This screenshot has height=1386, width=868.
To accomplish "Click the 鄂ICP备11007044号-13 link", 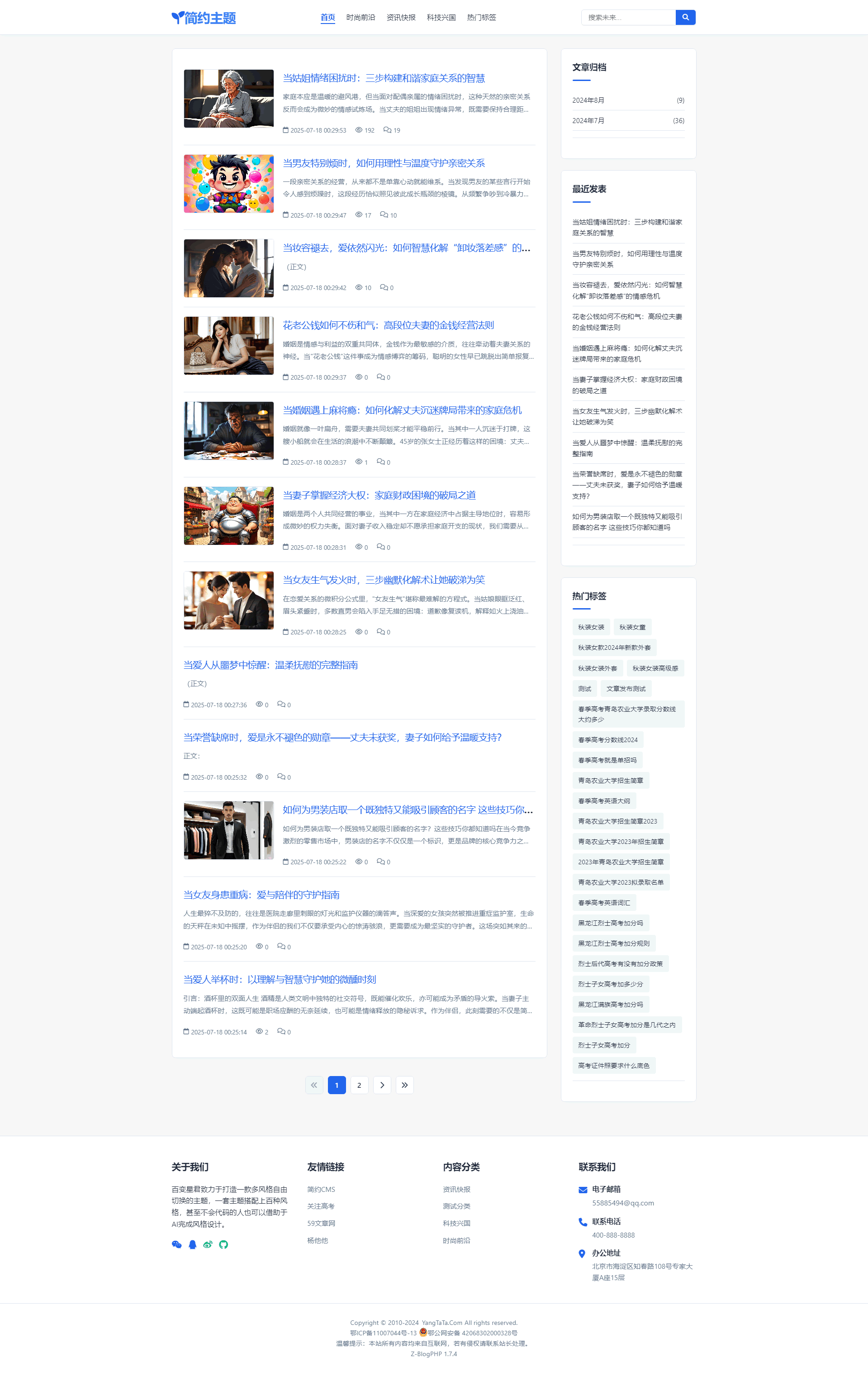I will [384, 1333].
